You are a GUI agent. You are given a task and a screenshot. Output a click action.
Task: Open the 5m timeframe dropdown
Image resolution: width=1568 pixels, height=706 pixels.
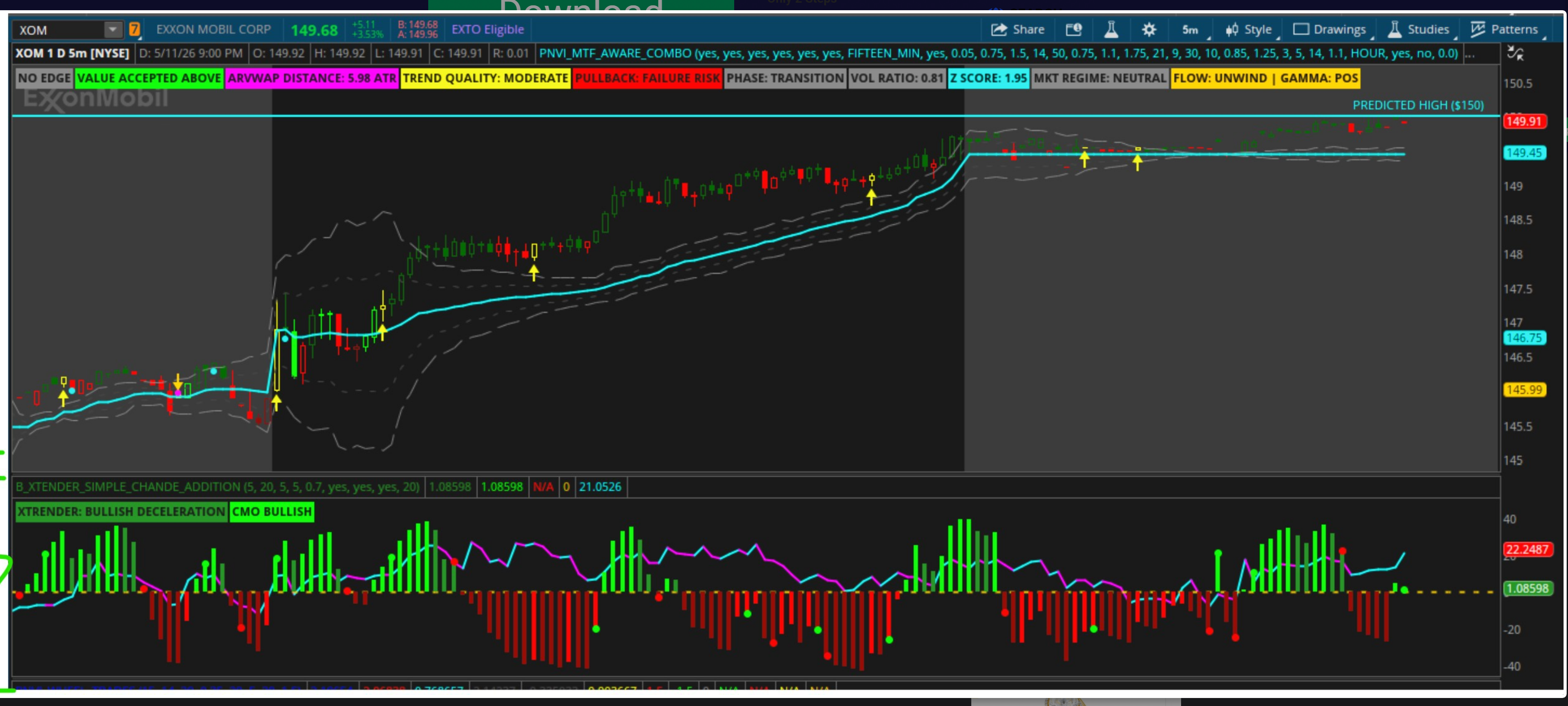coord(1192,29)
